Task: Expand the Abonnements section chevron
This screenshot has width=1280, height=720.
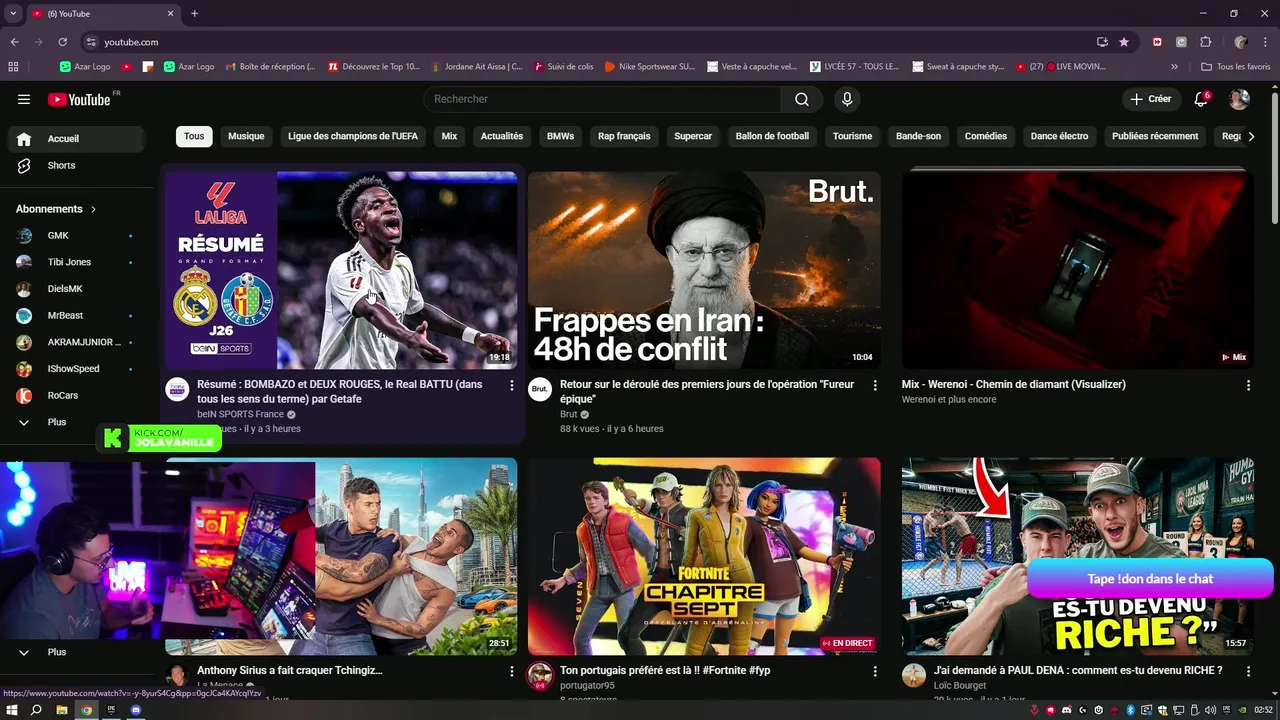Action: coord(94,209)
